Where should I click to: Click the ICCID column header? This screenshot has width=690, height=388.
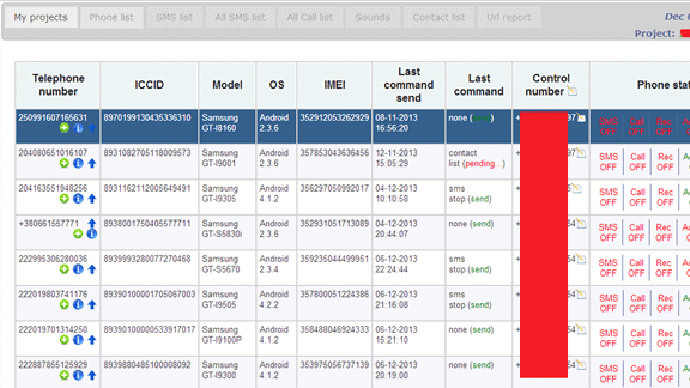coord(149,85)
